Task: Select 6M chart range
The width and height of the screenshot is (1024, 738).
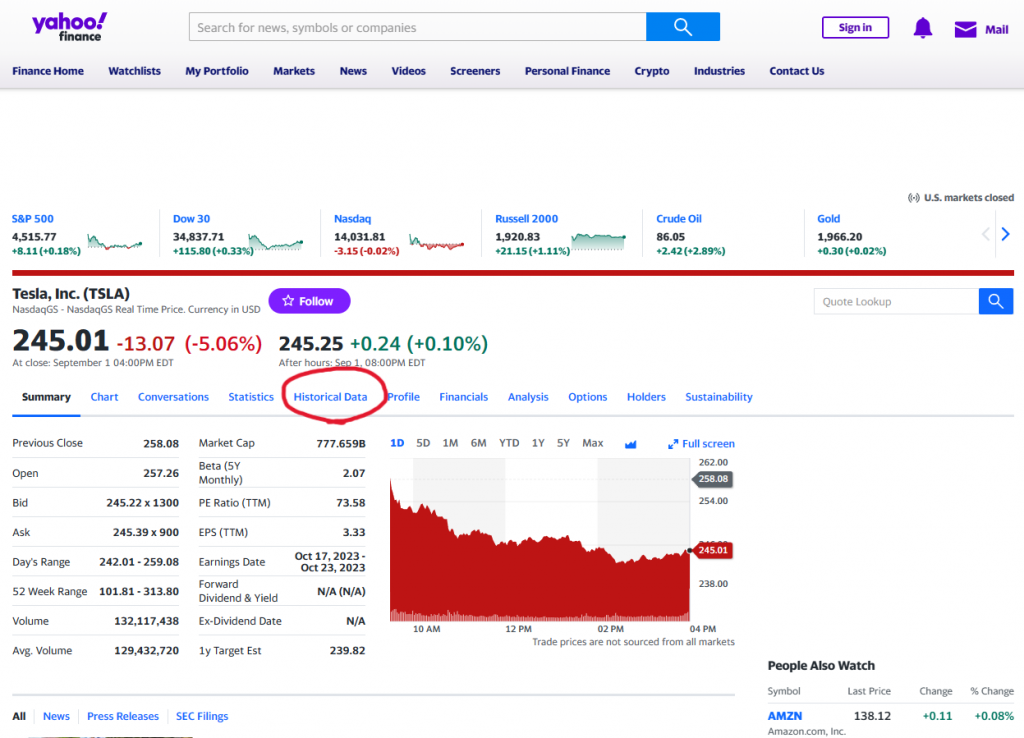Action: coord(479,443)
